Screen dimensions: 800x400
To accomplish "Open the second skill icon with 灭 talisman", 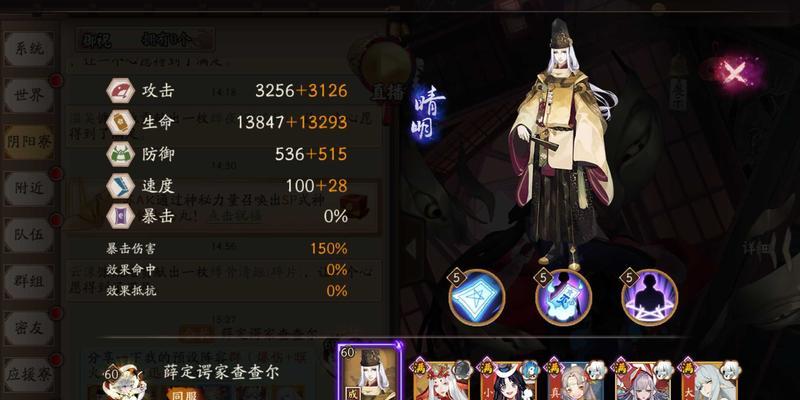I will (x=563, y=297).
